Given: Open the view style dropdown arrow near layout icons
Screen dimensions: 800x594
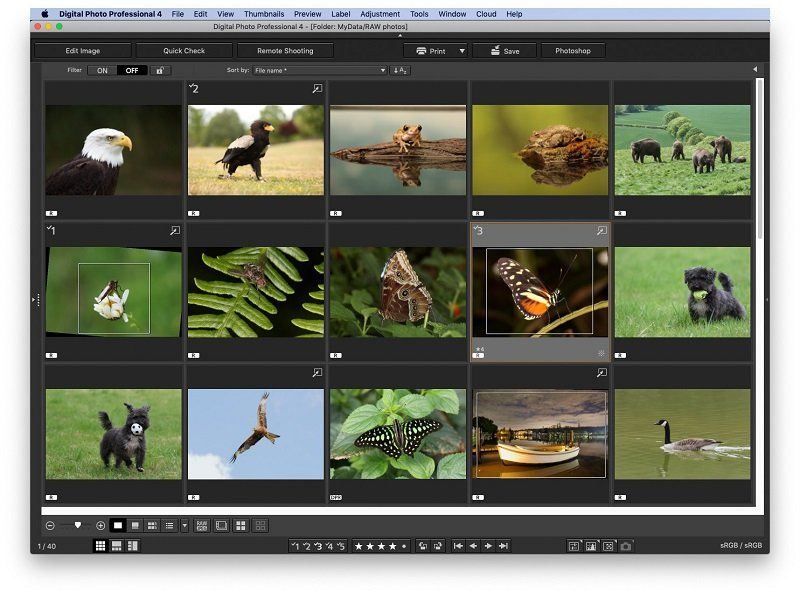Looking at the screenshot, I should tap(184, 524).
